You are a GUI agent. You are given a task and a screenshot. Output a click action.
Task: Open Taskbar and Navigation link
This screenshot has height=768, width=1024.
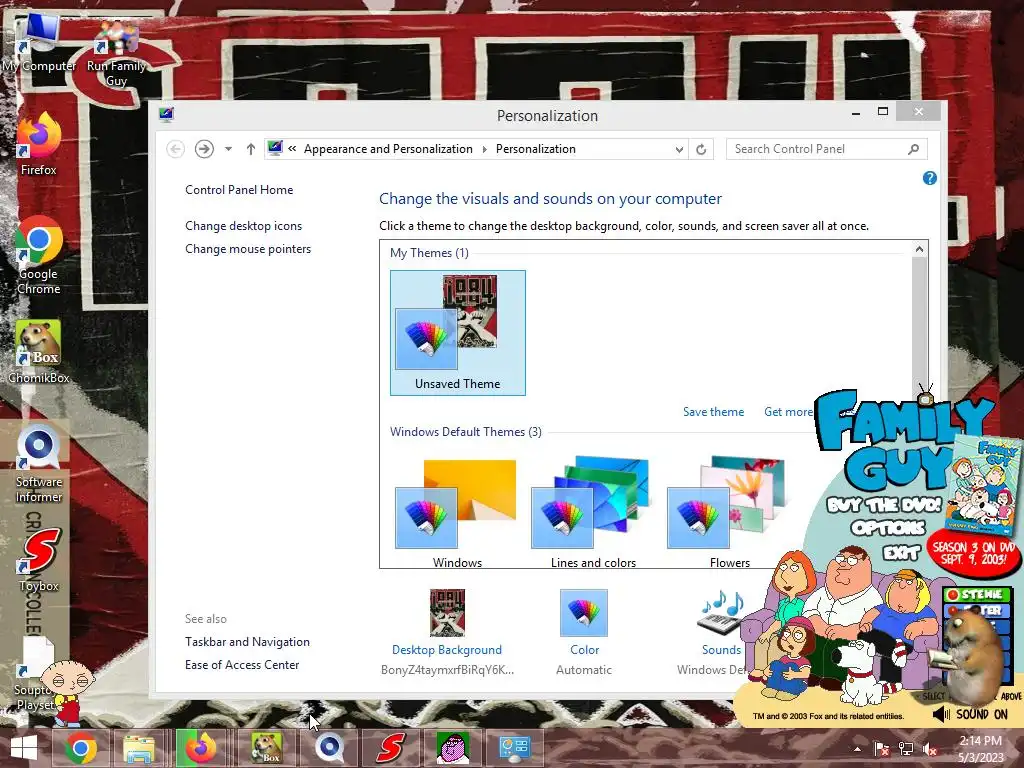pos(248,642)
